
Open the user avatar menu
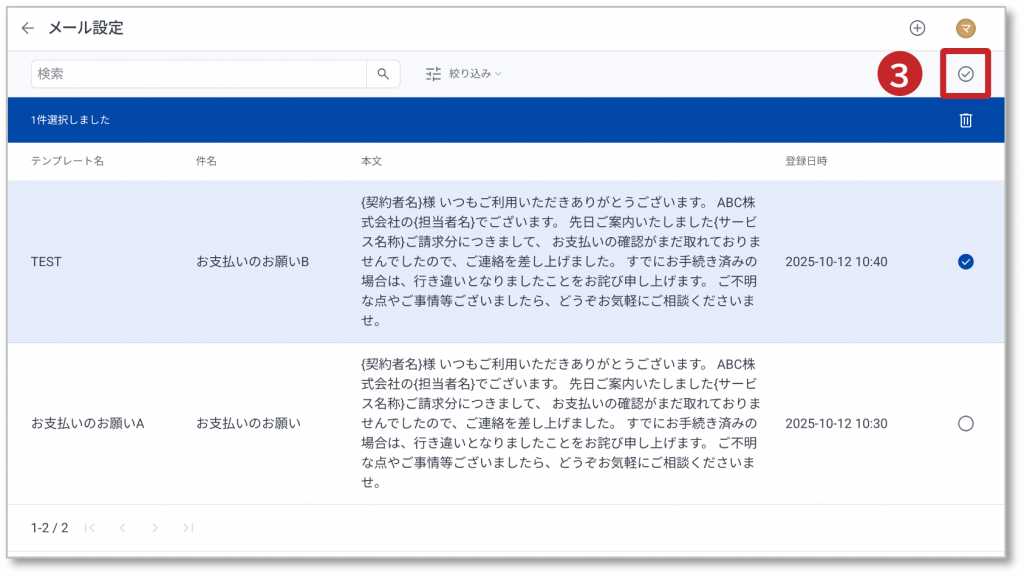966,28
